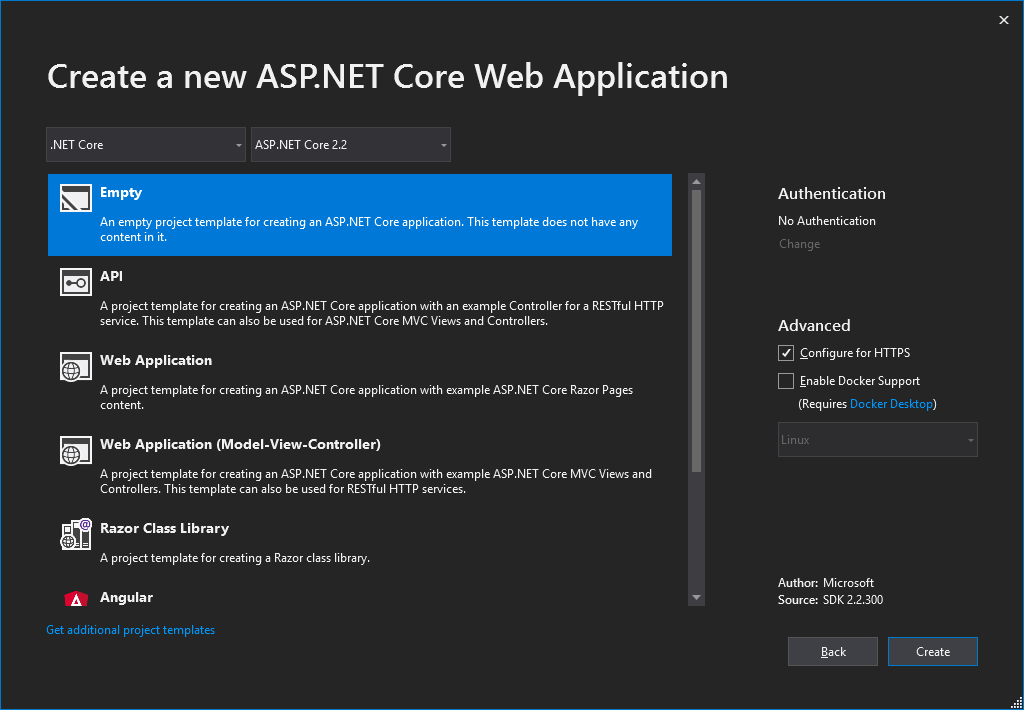The width and height of the screenshot is (1024, 710).
Task: Click the Web Application globe icon
Action: (x=76, y=367)
